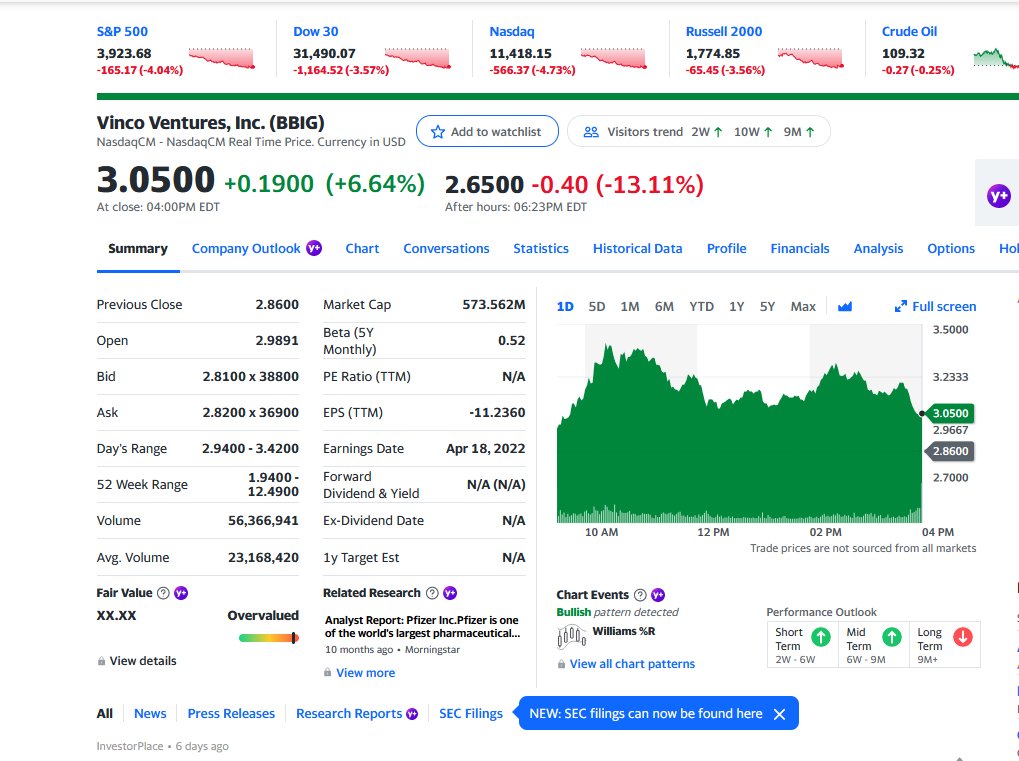Click the purple Y+ badge beside Company Outlook
Screen dimensions: 1019x761
(x=314, y=248)
